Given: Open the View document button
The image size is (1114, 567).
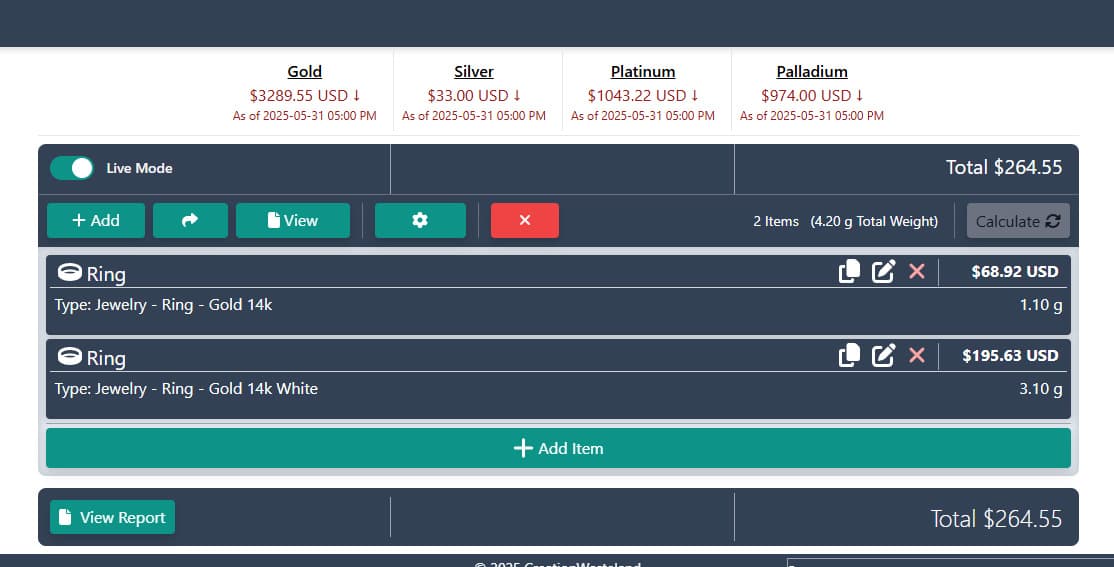Looking at the screenshot, I should [x=293, y=220].
